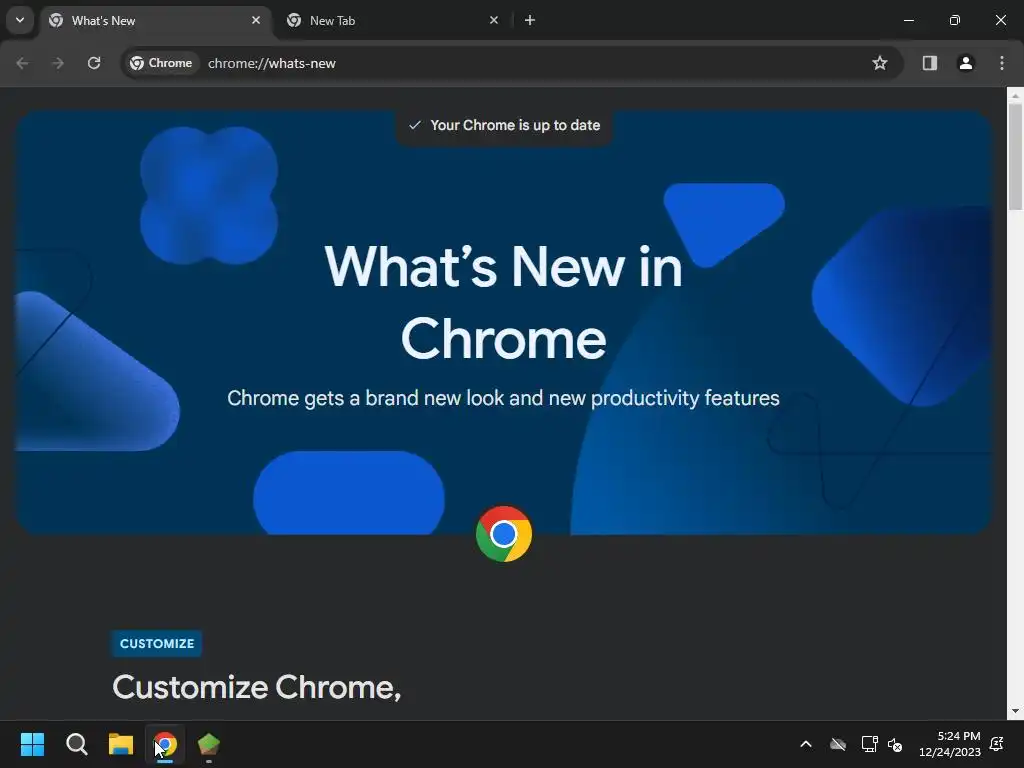Image resolution: width=1024 pixels, height=768 pixels.
Task: Open network display tray icon
Action: pyautogui.click(x=869, y=744)
